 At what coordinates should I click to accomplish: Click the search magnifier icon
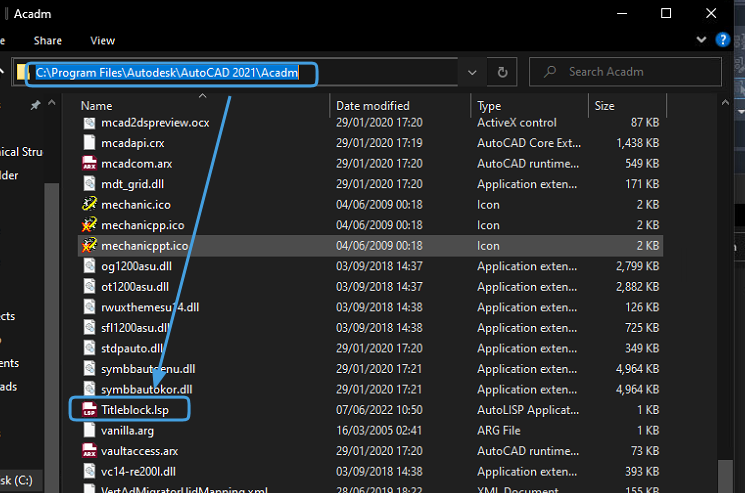pos(550,72)
